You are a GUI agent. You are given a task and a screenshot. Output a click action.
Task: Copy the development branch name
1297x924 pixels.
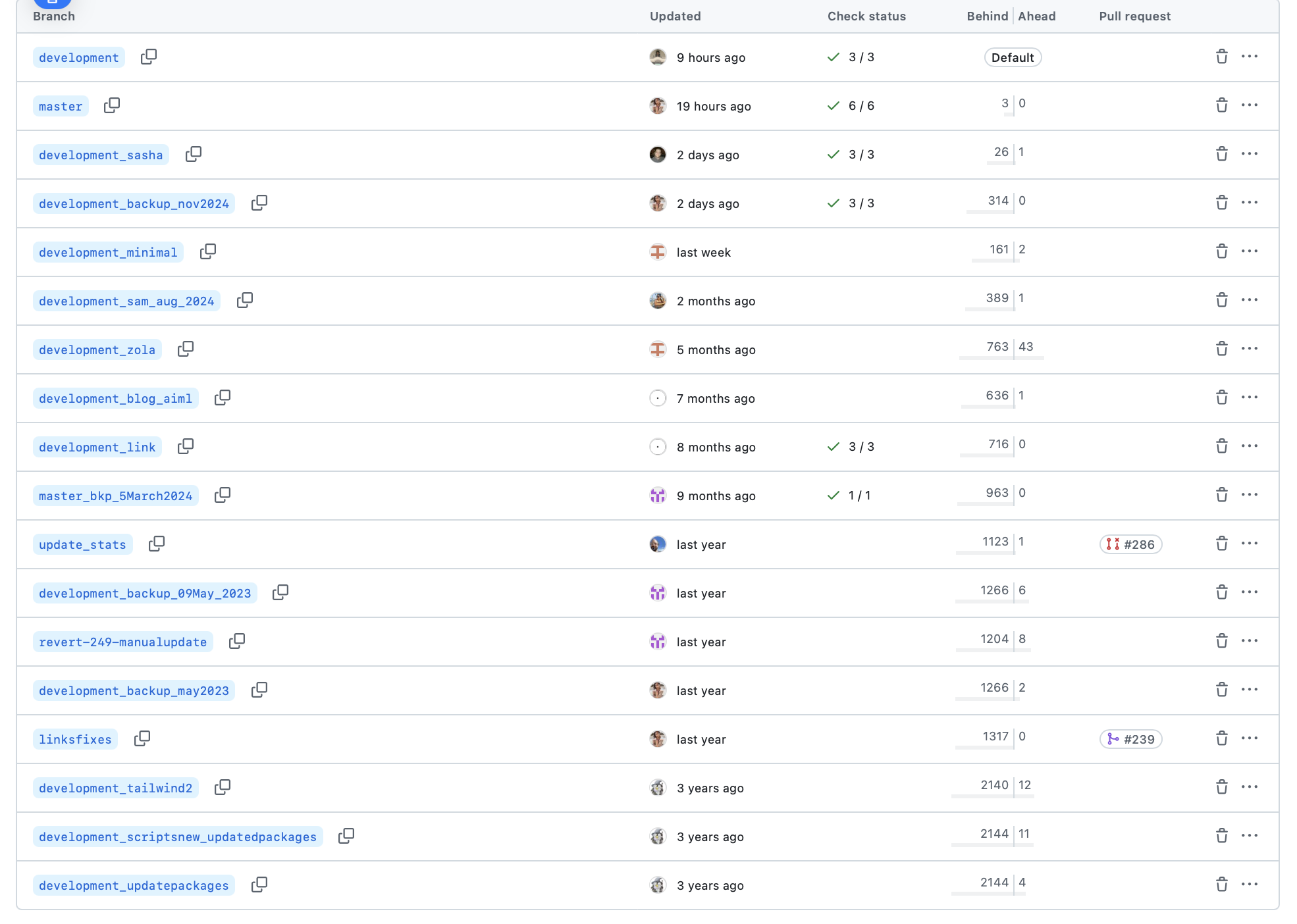pos(149,57)
